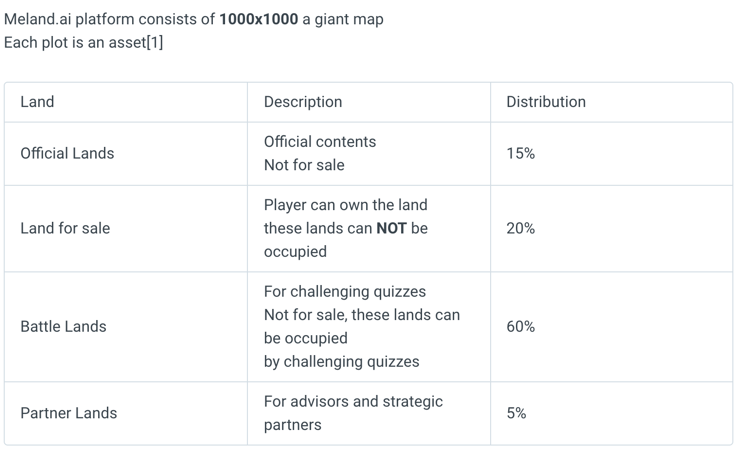Image resolution: width=742 pixels, height=454 pixels.
Task: Click 'Meland.ai platform consists of' sentence
Action: (x=109, y=19)
